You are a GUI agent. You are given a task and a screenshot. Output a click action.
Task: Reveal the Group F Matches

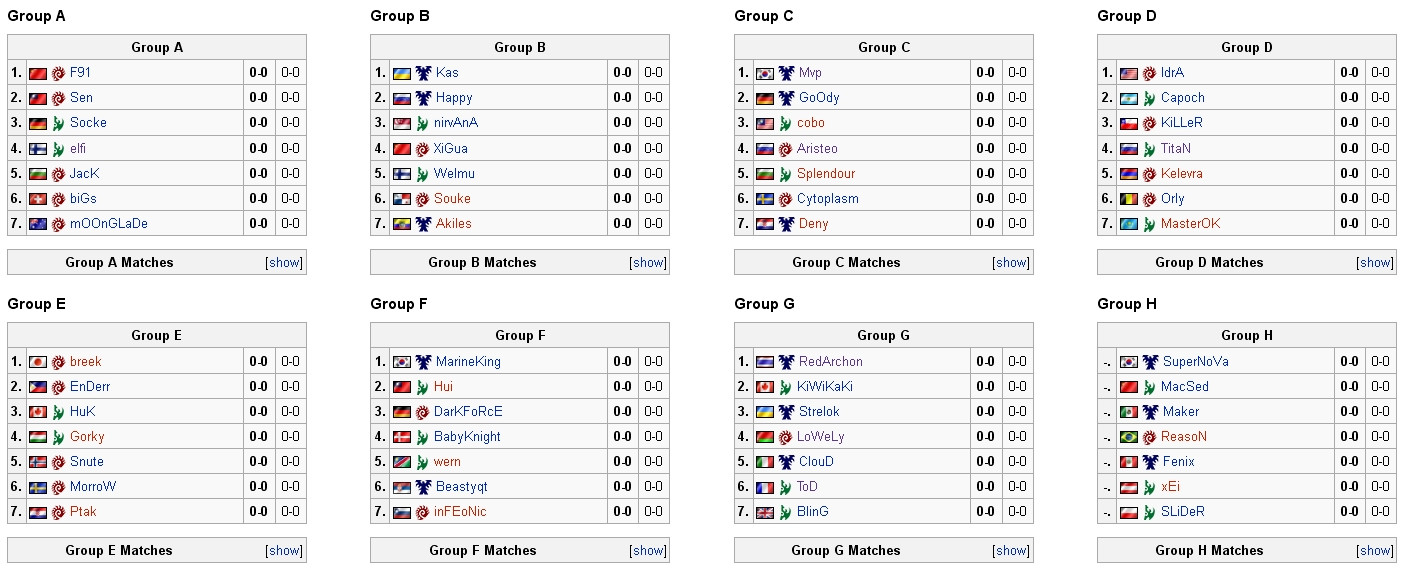pos(648,551)
